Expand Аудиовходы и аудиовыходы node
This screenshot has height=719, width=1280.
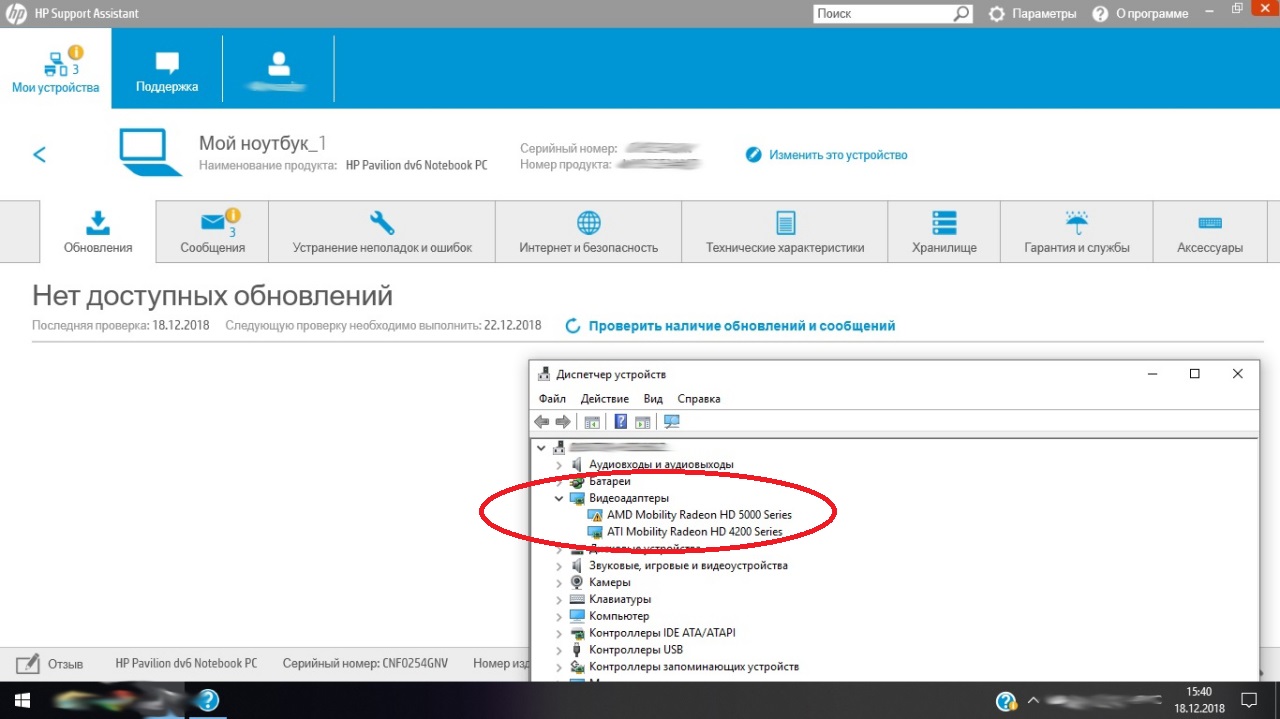tap(559, 465)
